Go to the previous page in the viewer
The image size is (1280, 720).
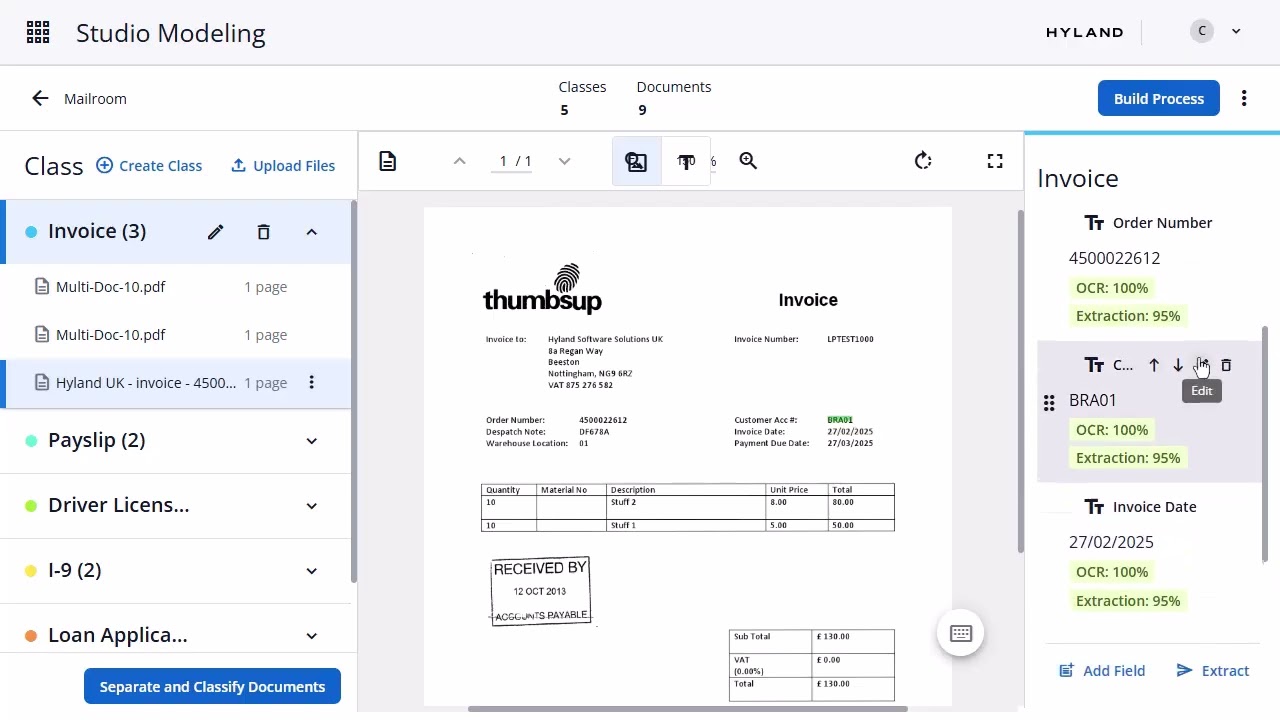[459, 161]
